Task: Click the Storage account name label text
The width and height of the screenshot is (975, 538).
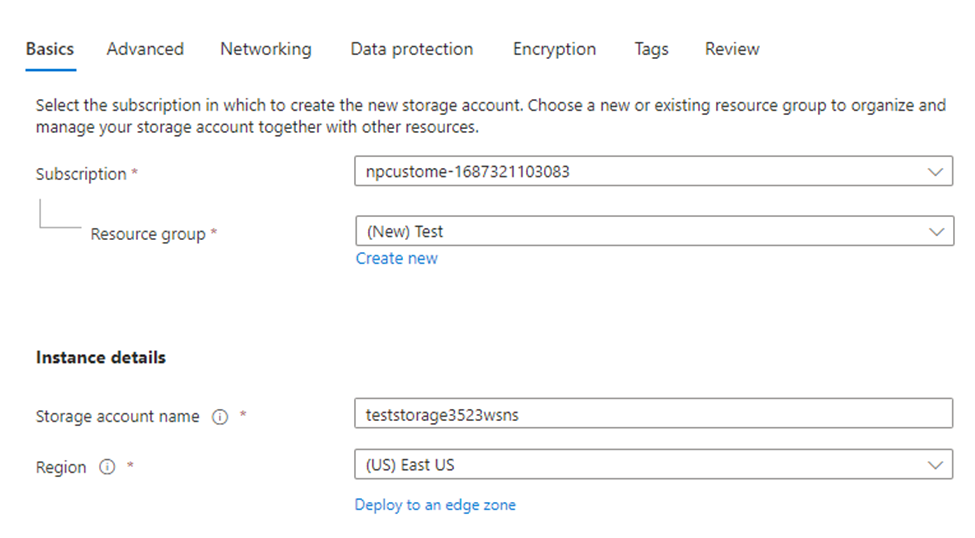Action: coord(118,417)
